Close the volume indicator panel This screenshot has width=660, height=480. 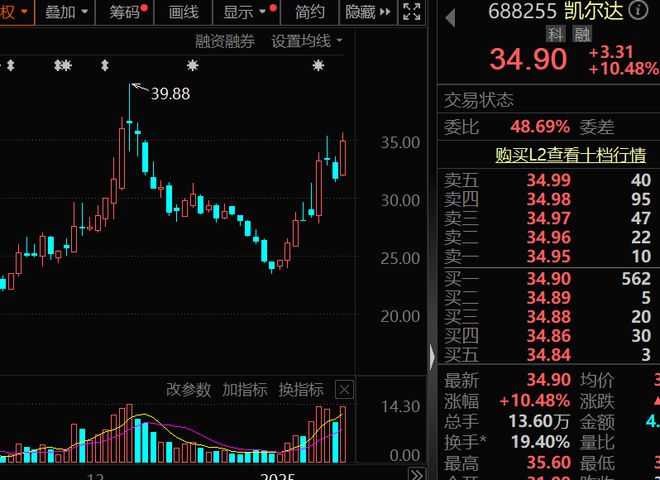pyautogui.click(x=344, y=390)
